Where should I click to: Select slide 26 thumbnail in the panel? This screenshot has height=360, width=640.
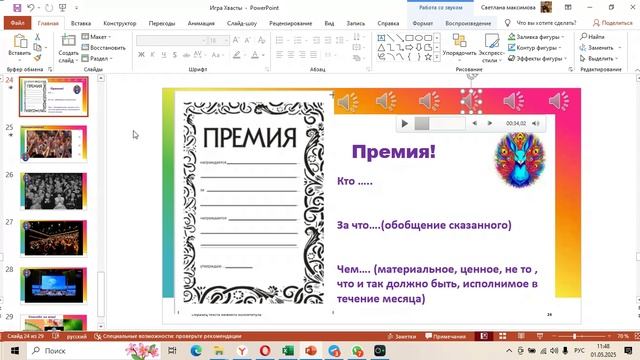point(53,191)
